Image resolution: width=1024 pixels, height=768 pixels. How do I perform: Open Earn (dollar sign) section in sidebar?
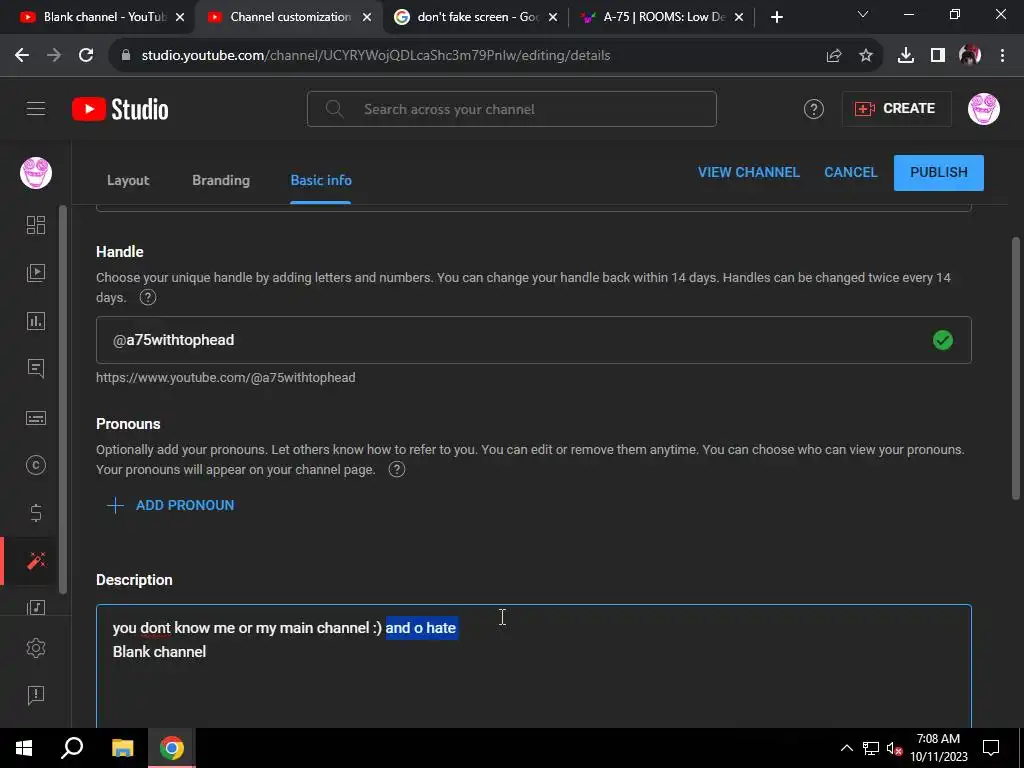[36, 513]
